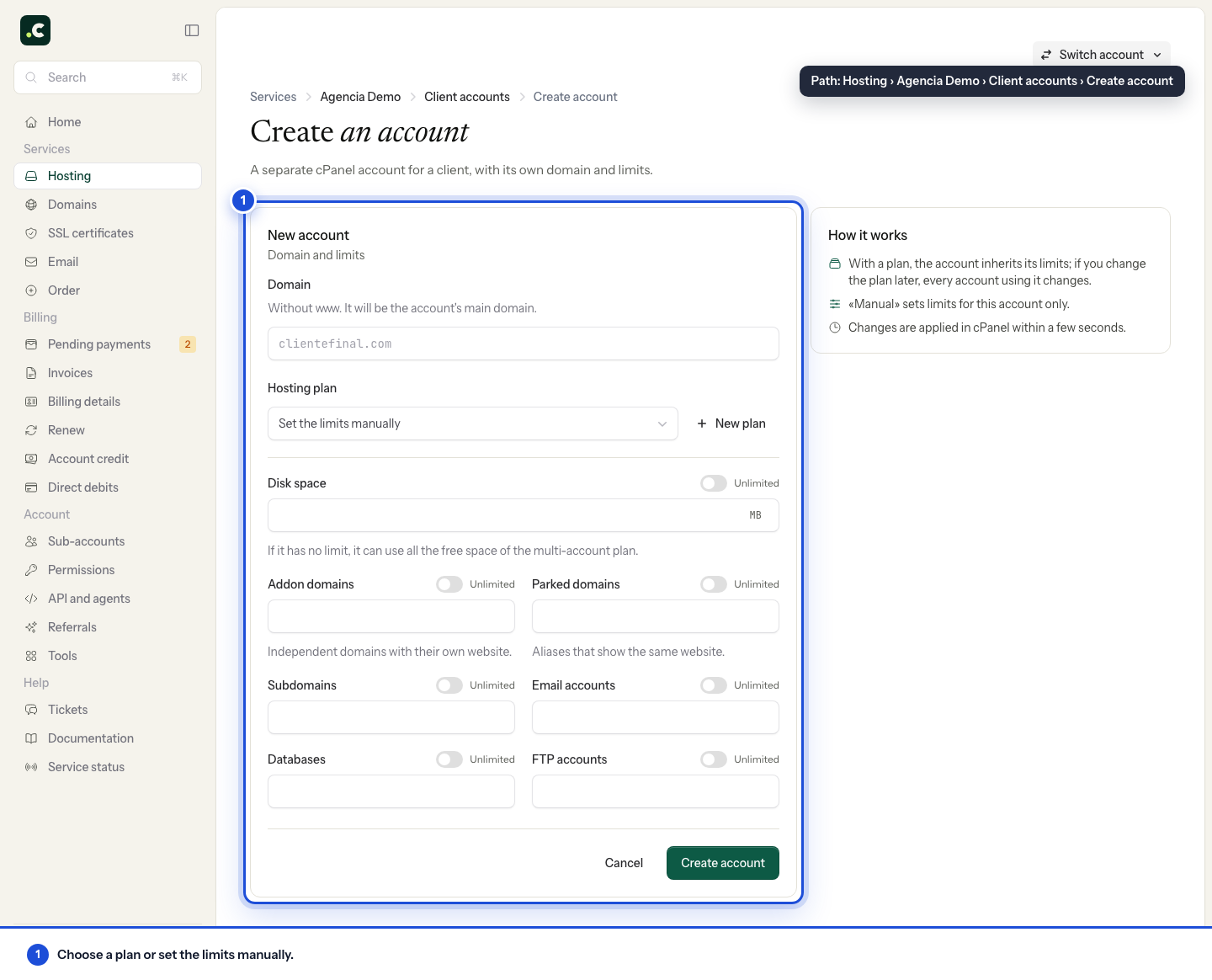Click the Tickets chat icon
Viewport: 1212px width, 980px height.
pyautogui.click(x=31, y=710)
